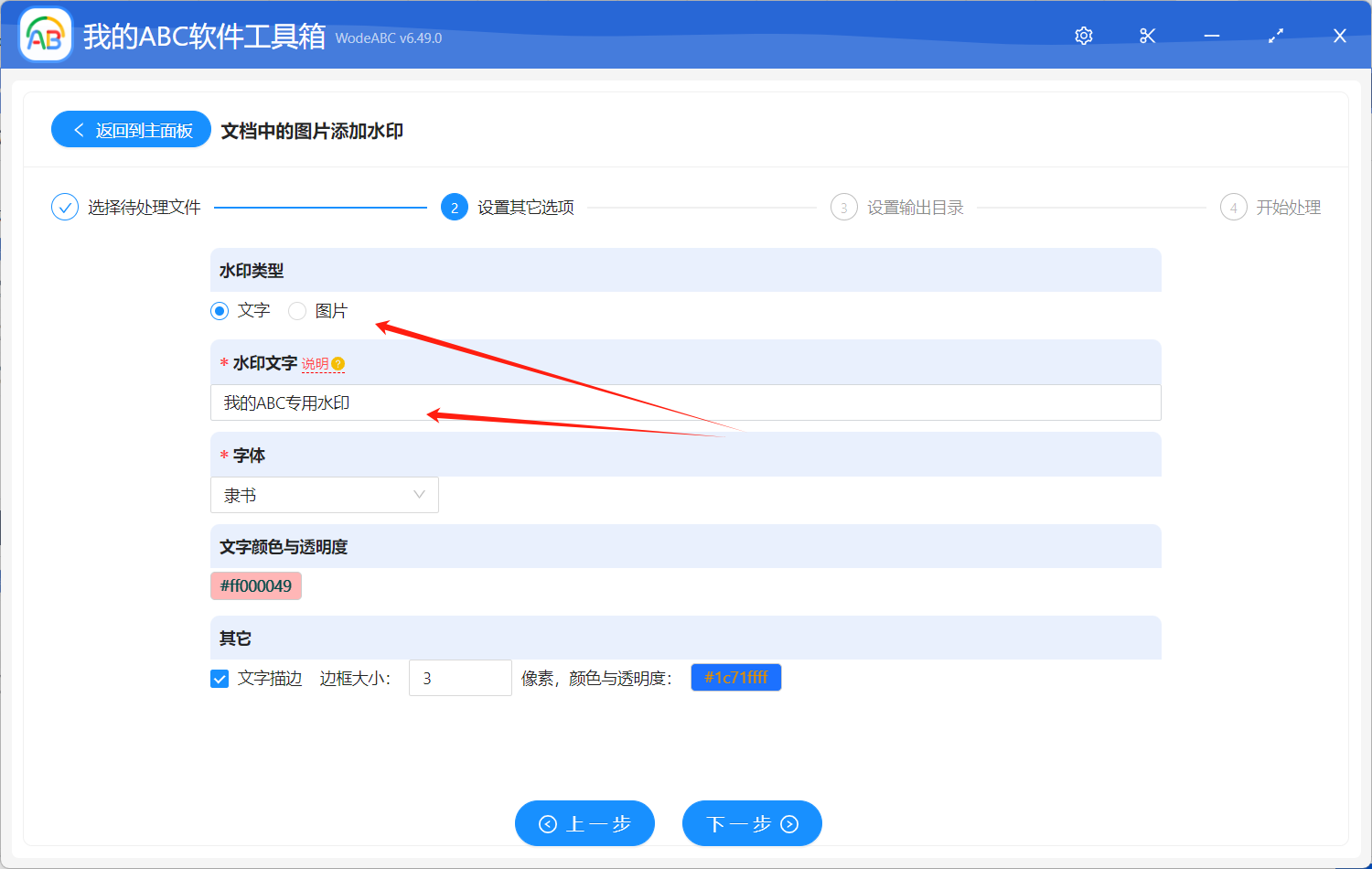
Task: Click the step 4 number circle
Action: point(1233,208)
